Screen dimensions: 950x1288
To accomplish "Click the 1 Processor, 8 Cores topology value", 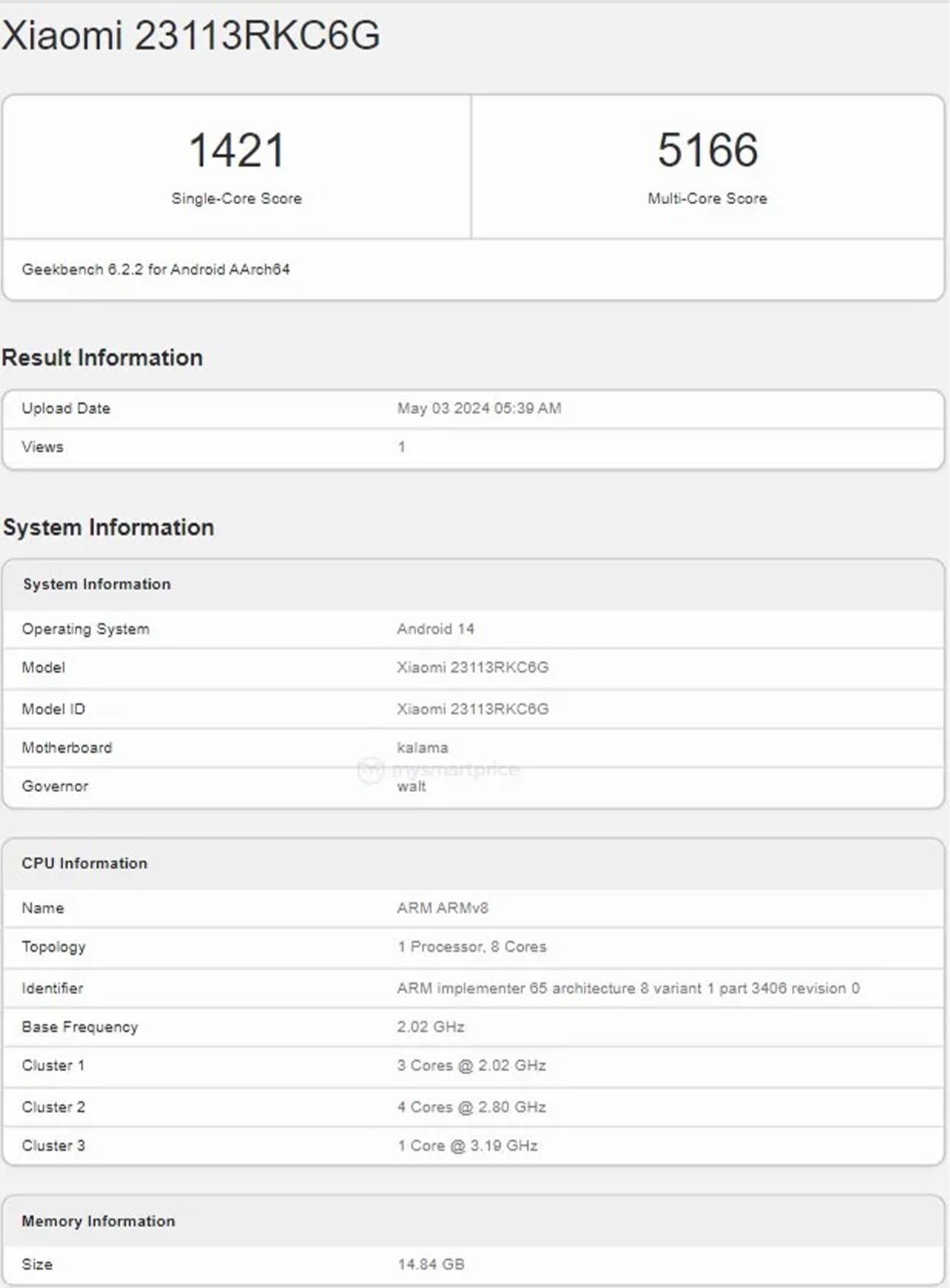I will 471,947.
